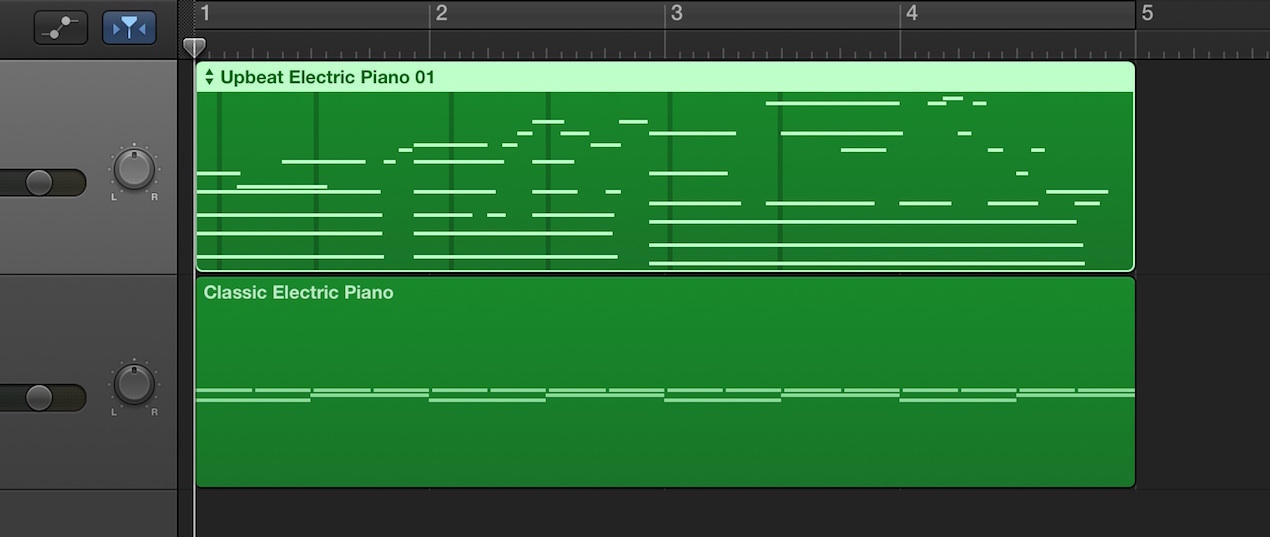1270x537 pixels.
Task: Open loop variations arrows on Upbeat Electric Piano 01
Action: (209, 77)
